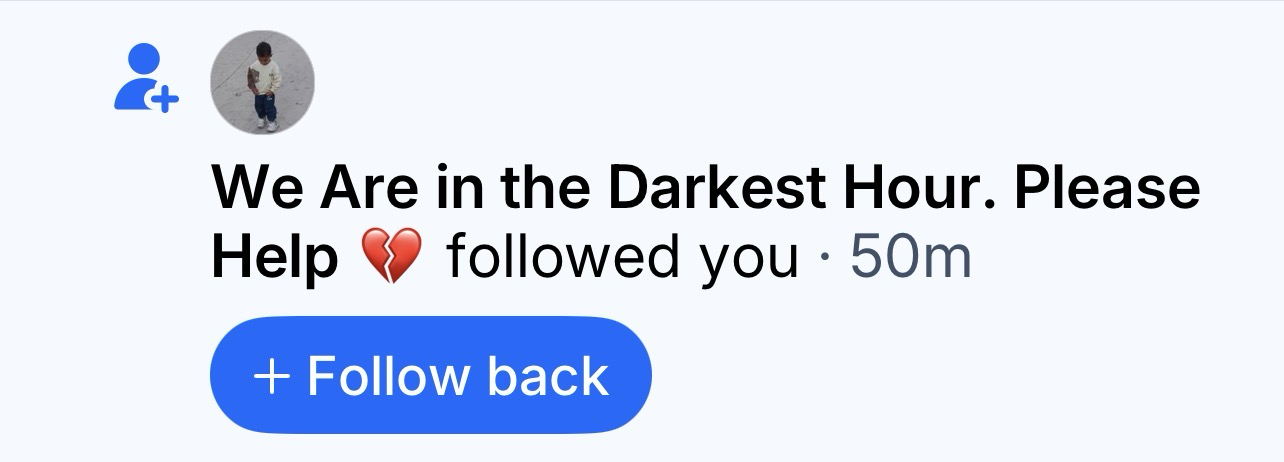Open the follower's circular profile avatar
The width and height of the screenshot is (1284, 462).
tap(262, 82)
